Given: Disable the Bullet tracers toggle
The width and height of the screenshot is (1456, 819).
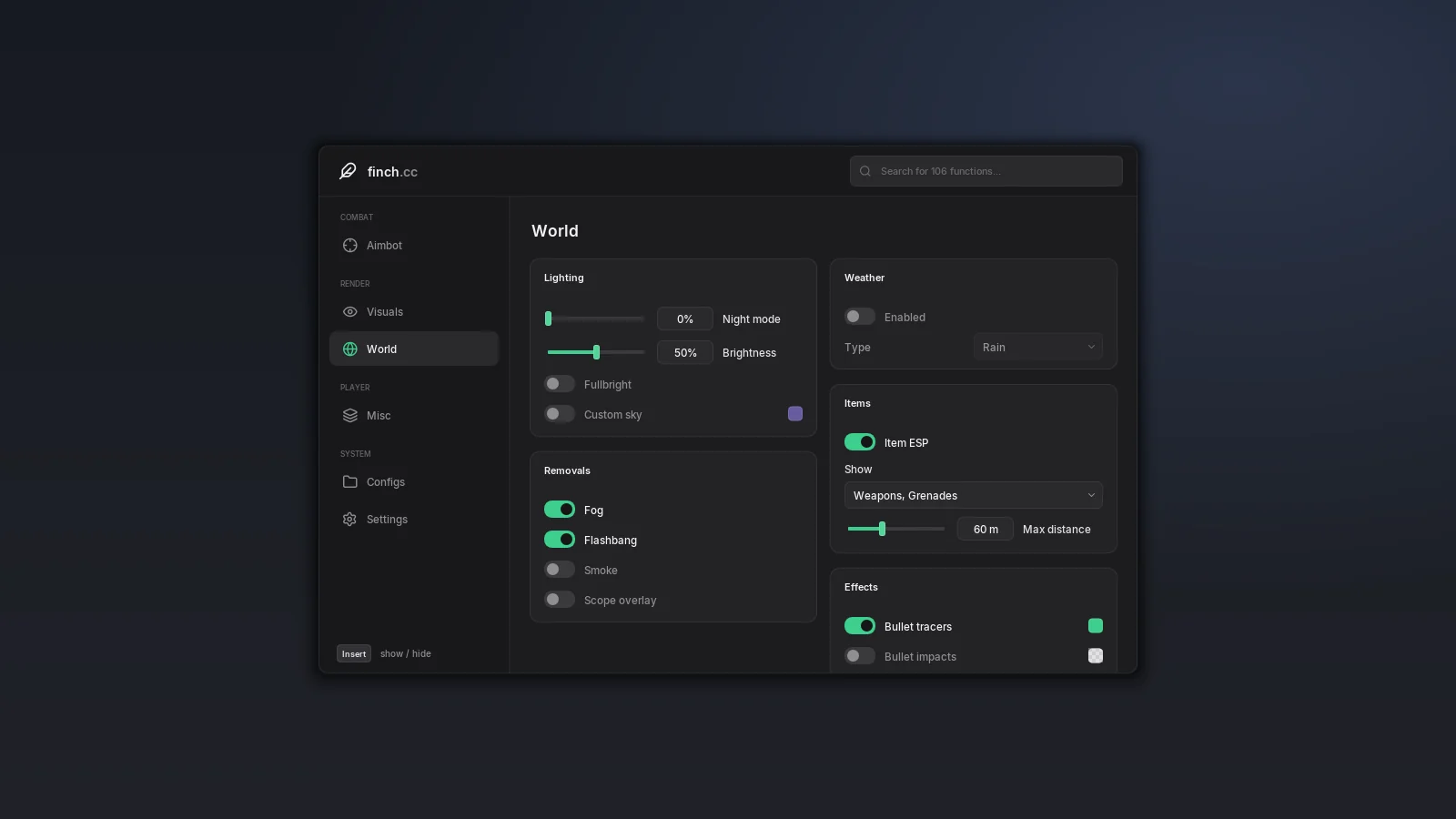Looking at the screenshot, I should (860, 626).
